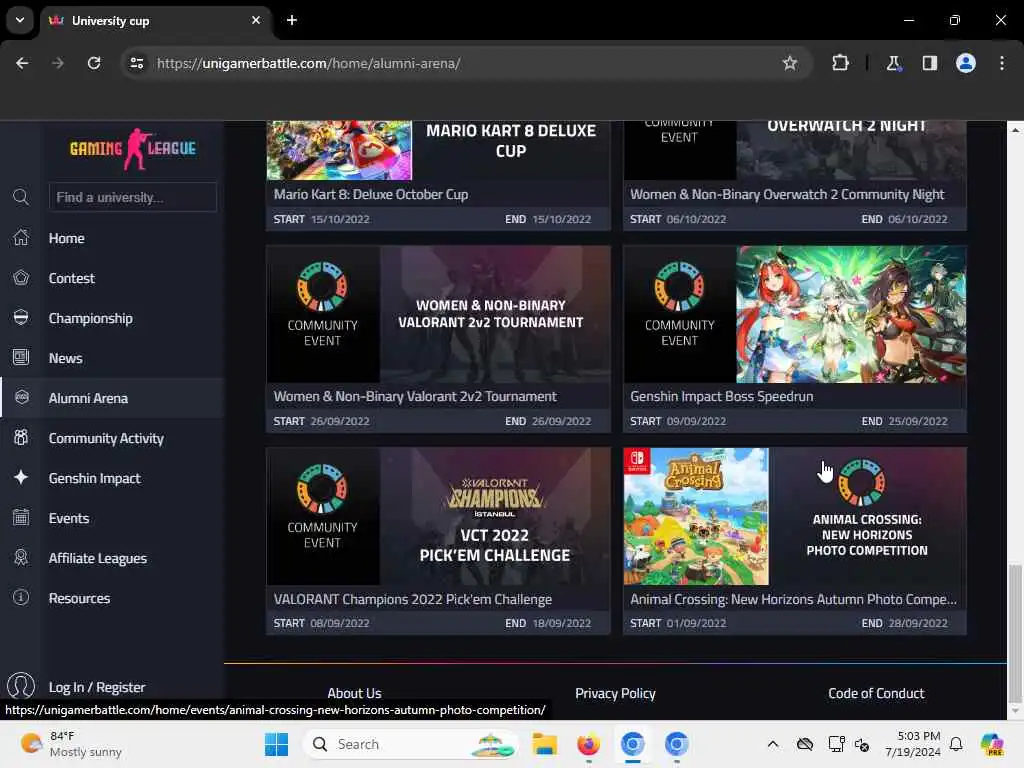1024x768 pixels.
Task: Click the Genshin Impact characters banner image
Action: click(x=851, y=314)
